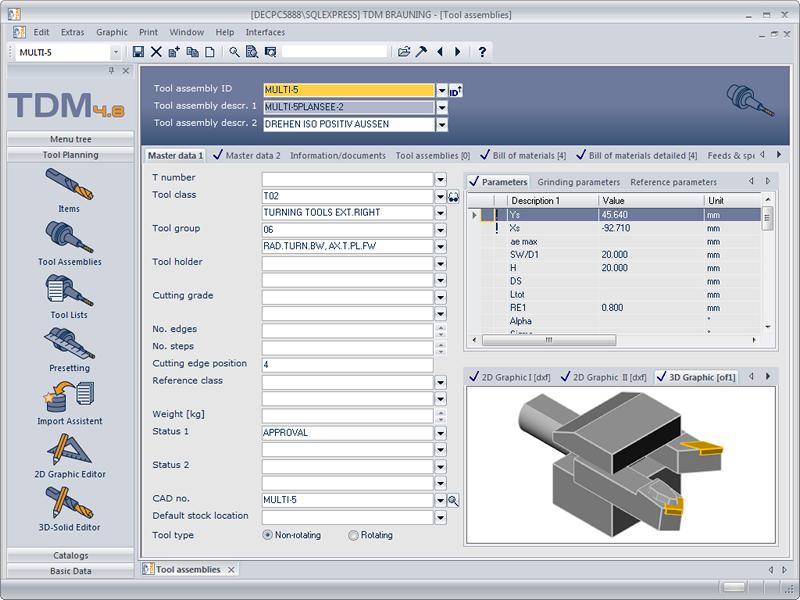The image size is (800, 600).
Task: Click the toolbar Help question mark icon
Action: [x=482, y=52]
